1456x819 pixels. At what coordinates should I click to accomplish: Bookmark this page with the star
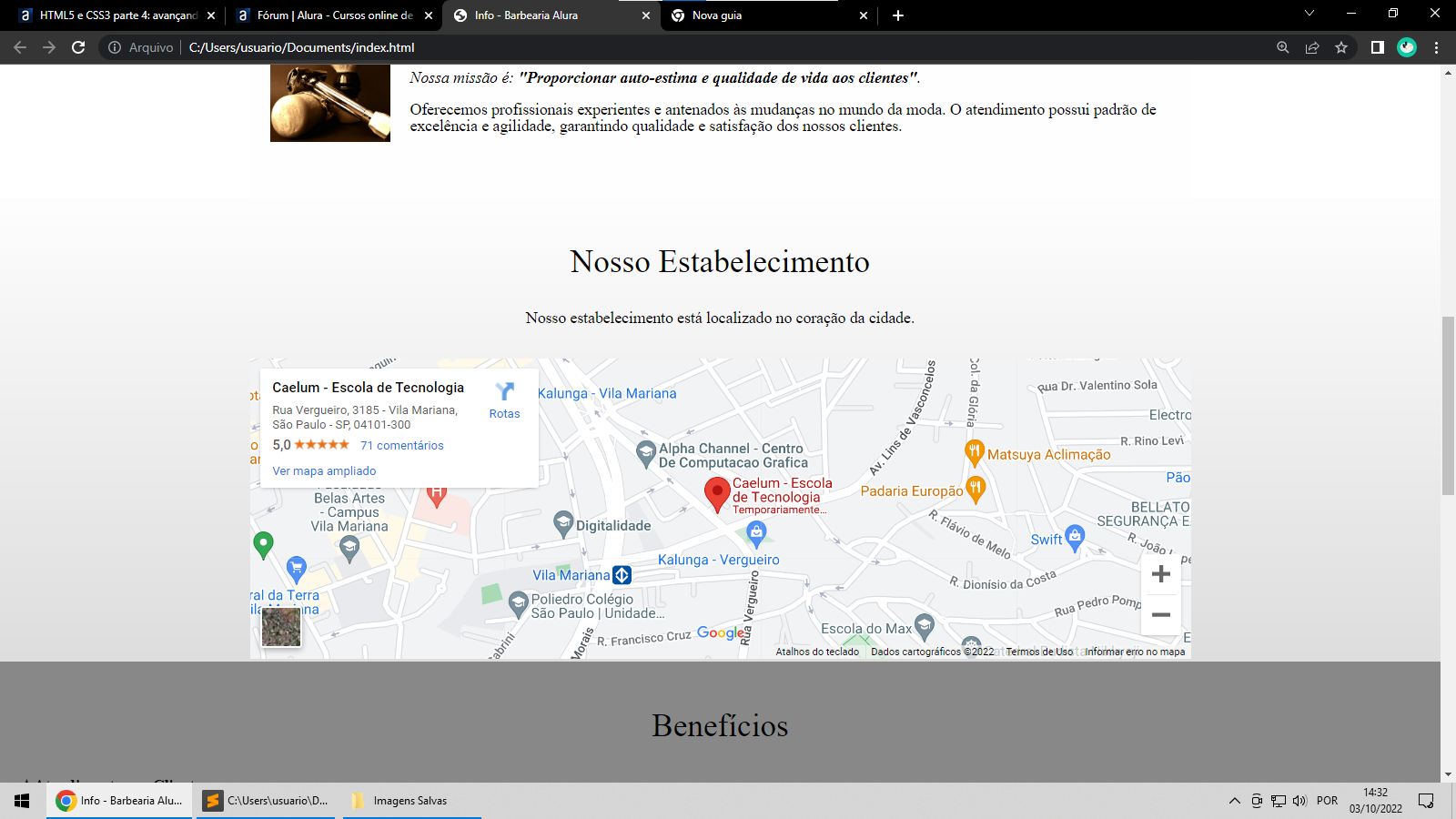(x=1341, y=47)
